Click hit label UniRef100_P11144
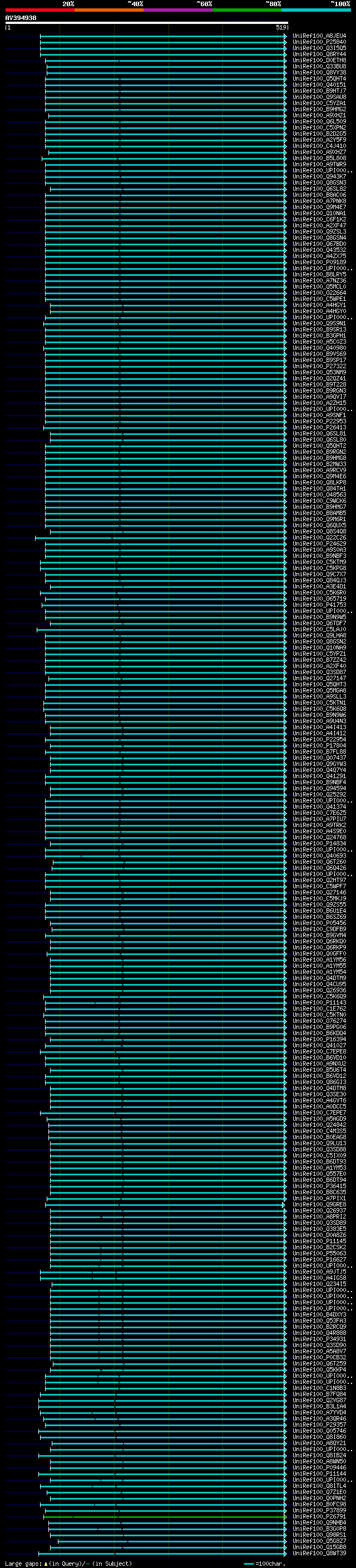This screenshot has height=1568, width=356. click(319, 1473)
